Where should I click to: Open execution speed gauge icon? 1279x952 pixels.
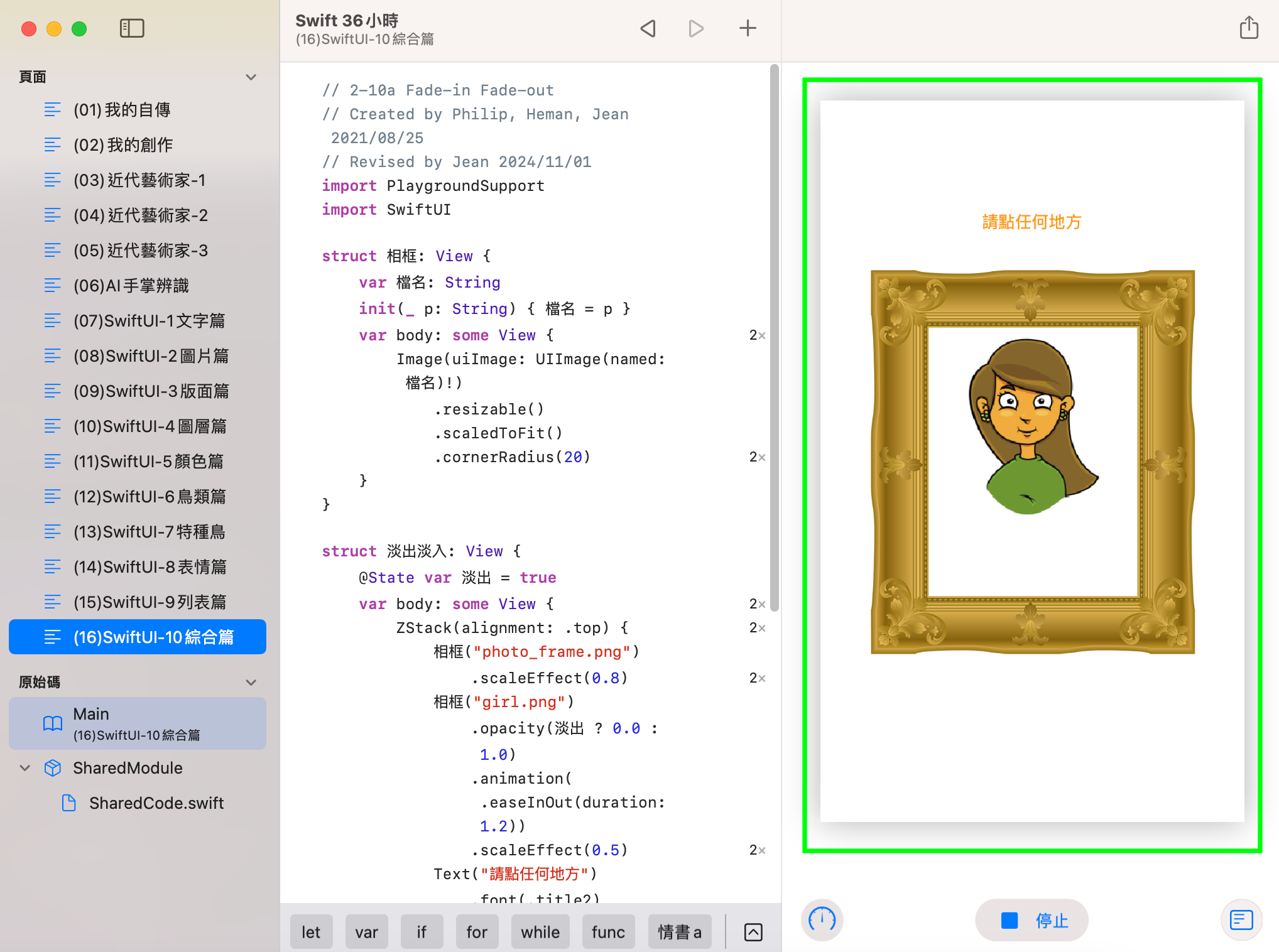pyautogui.click(x=822, y=920)
